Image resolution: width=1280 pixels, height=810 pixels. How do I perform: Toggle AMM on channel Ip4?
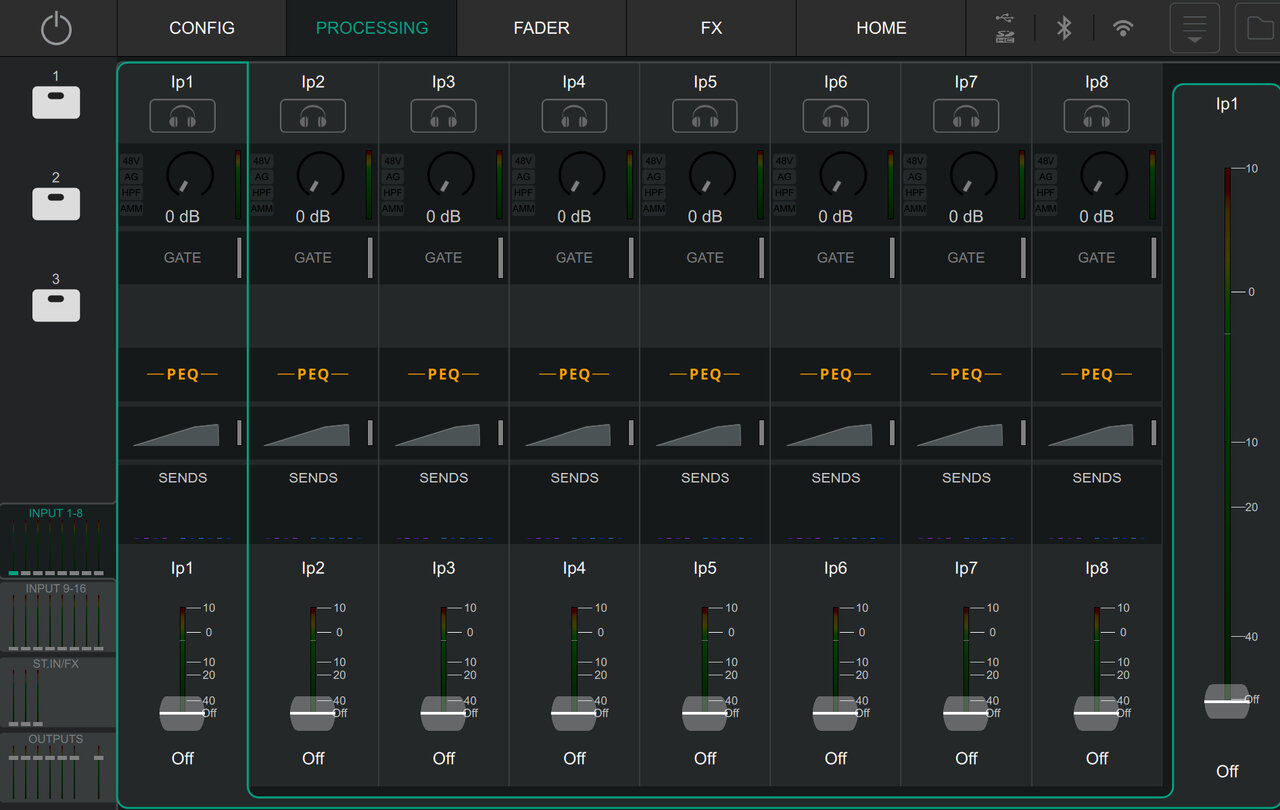[x=523, y=209]
